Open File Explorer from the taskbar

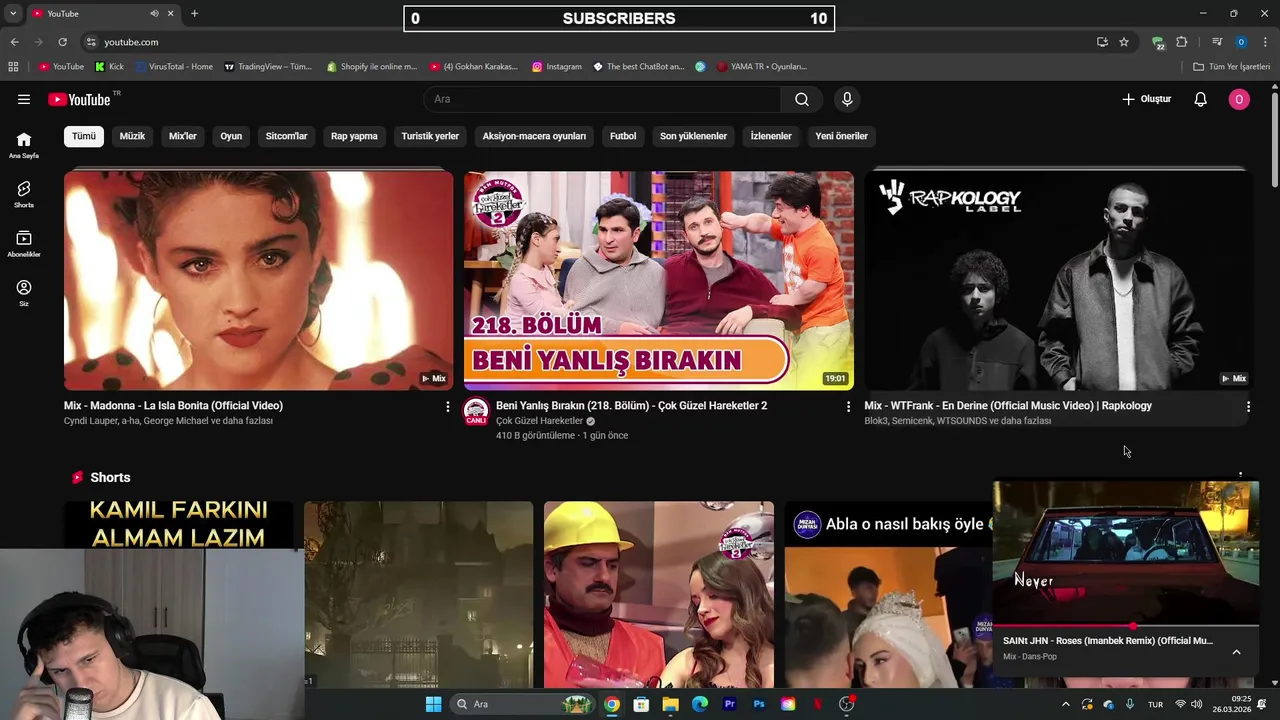[670, 704]
